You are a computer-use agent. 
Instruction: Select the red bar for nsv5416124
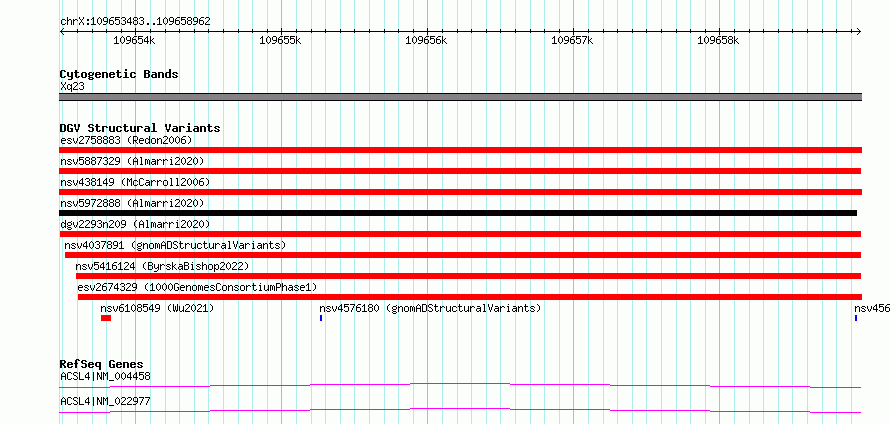coord(468,276)
